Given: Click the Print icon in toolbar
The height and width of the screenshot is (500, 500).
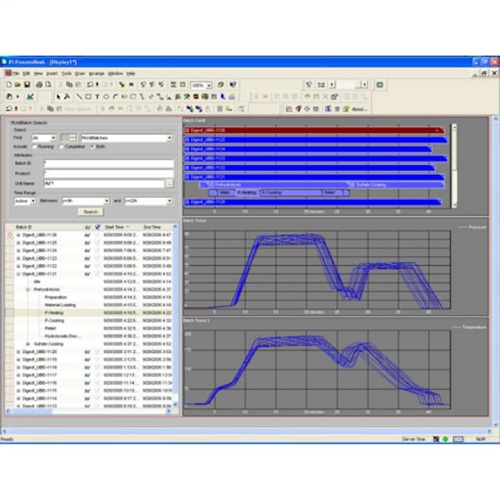Looking at the screenshot, I should 39,85.
